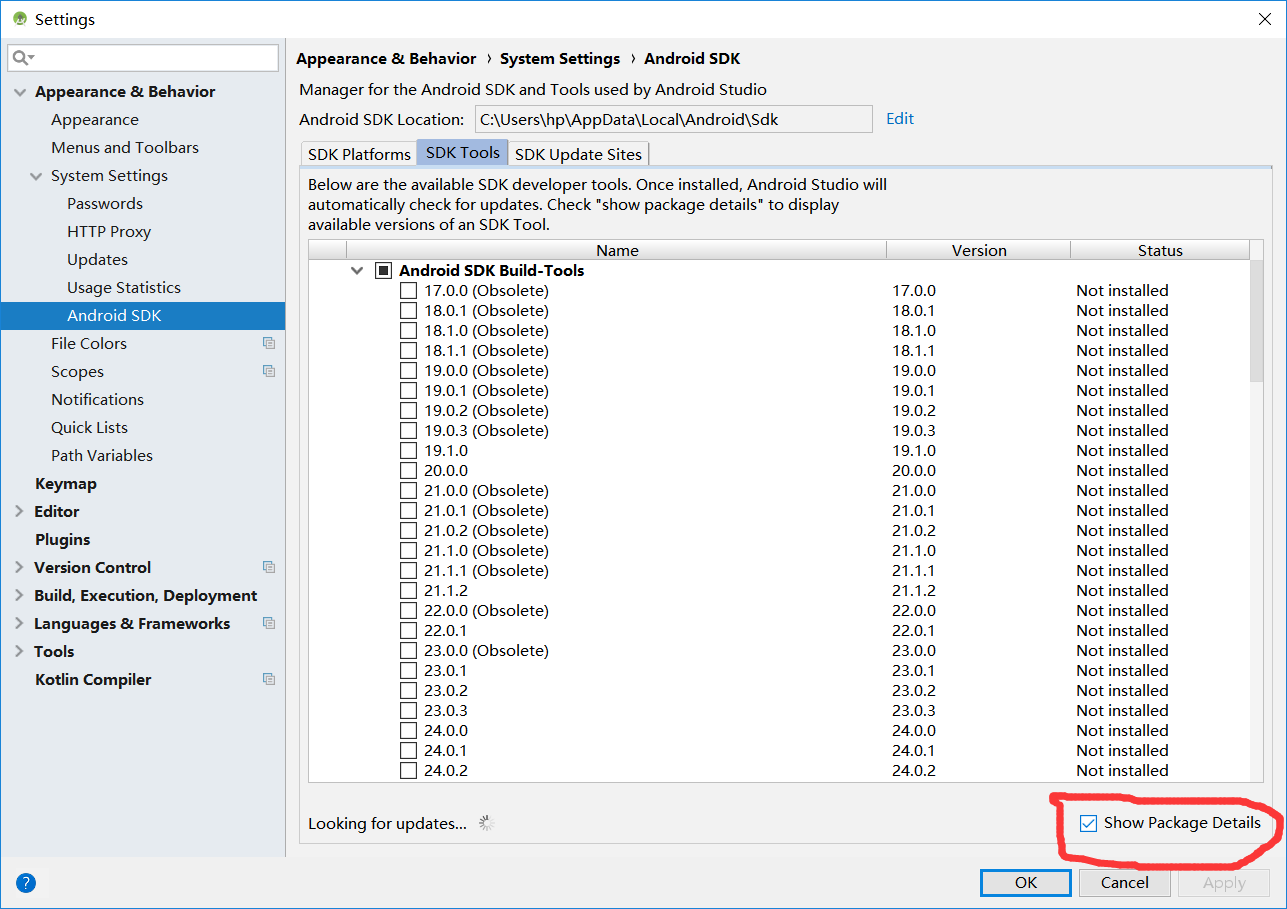This screenshot has width=1287, height=909.
Task: Click the help question mark icon
Action: pos(26,883)
